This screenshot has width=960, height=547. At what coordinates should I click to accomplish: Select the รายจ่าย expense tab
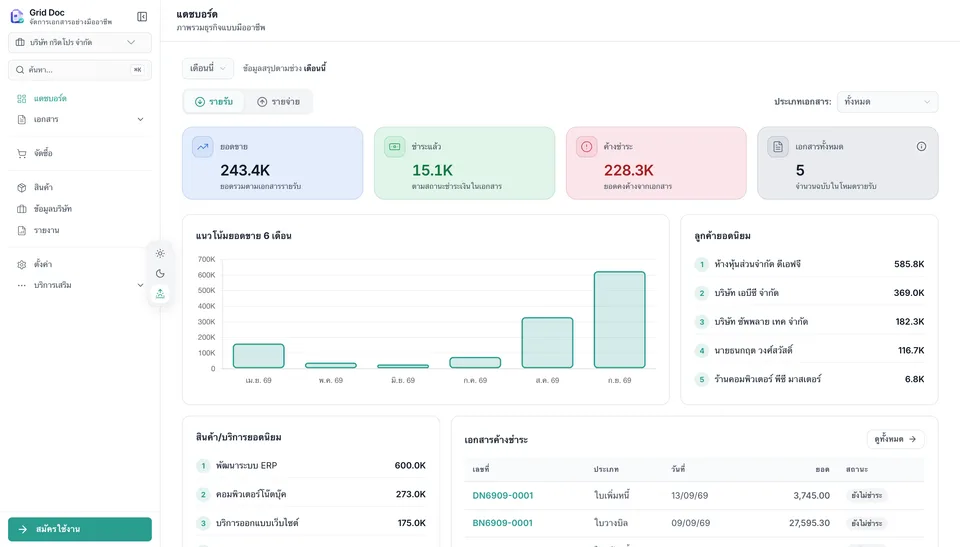click(x=279, y=102)
